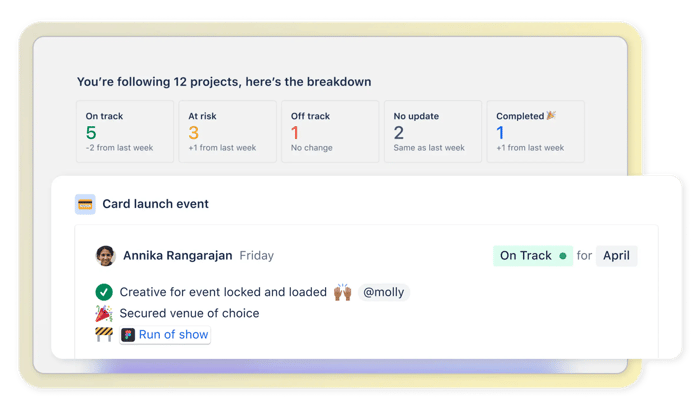Click the Annika Rangarajan author name
This screenshot has width=700, height=410.
(x=178, y=255)
